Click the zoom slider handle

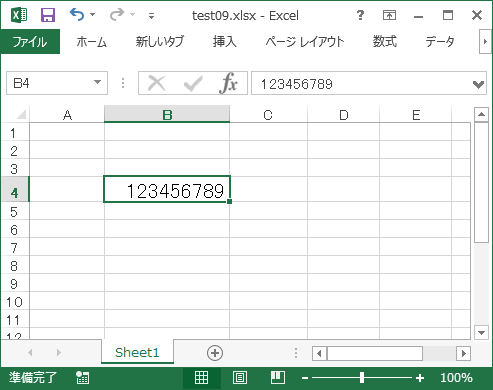[x=362, y=378]
